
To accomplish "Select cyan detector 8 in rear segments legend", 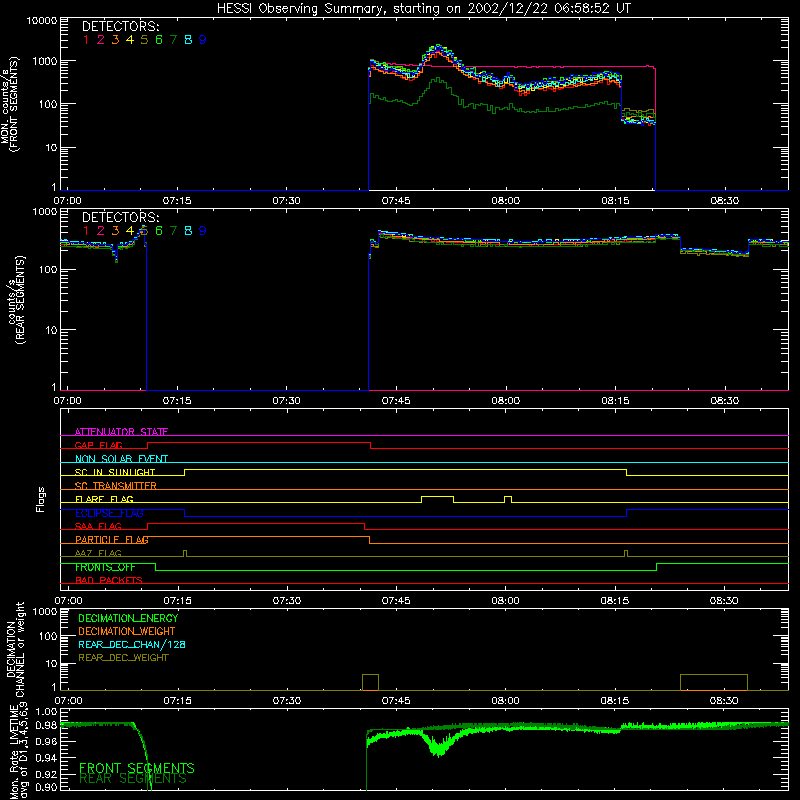I will [x=188, y=231].
